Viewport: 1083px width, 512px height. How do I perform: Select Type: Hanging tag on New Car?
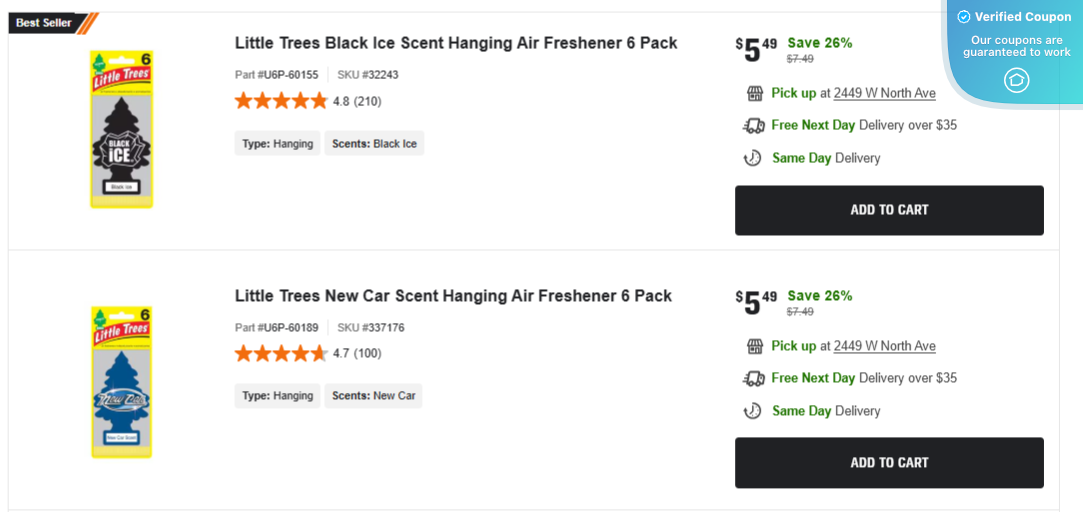[277, 396]
